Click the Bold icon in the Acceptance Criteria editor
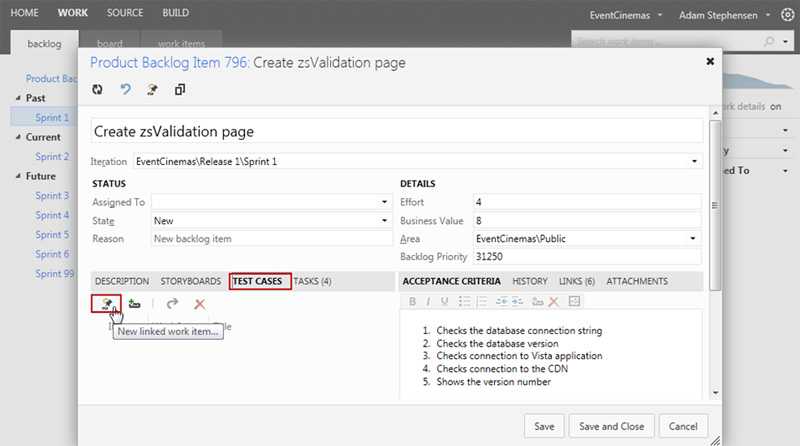This screenshot has width=800, height=446. click(413, 302)
